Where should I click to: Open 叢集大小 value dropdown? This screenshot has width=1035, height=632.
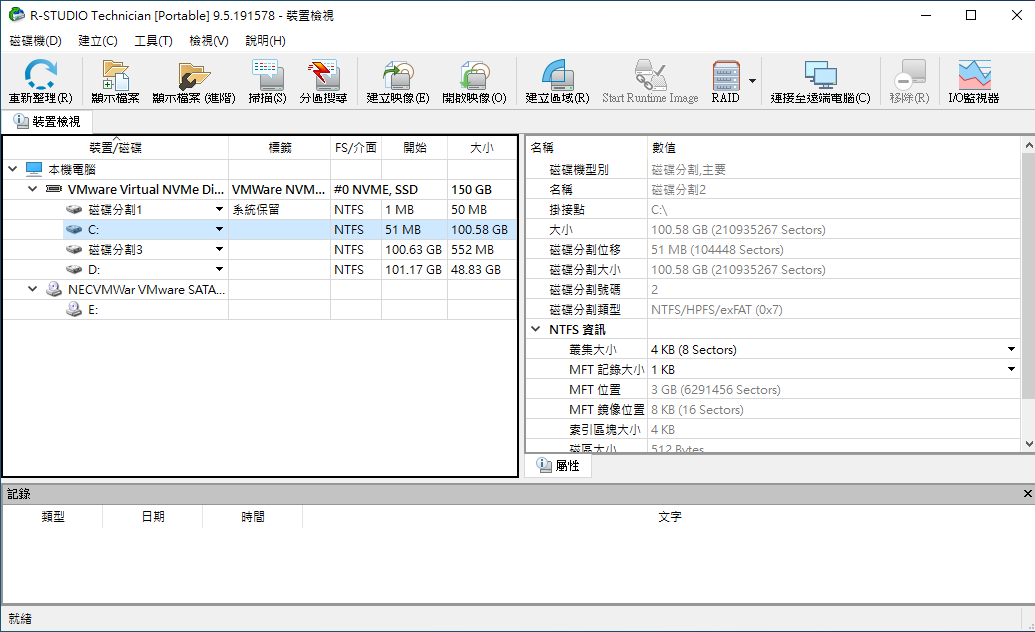point(1011,349)
